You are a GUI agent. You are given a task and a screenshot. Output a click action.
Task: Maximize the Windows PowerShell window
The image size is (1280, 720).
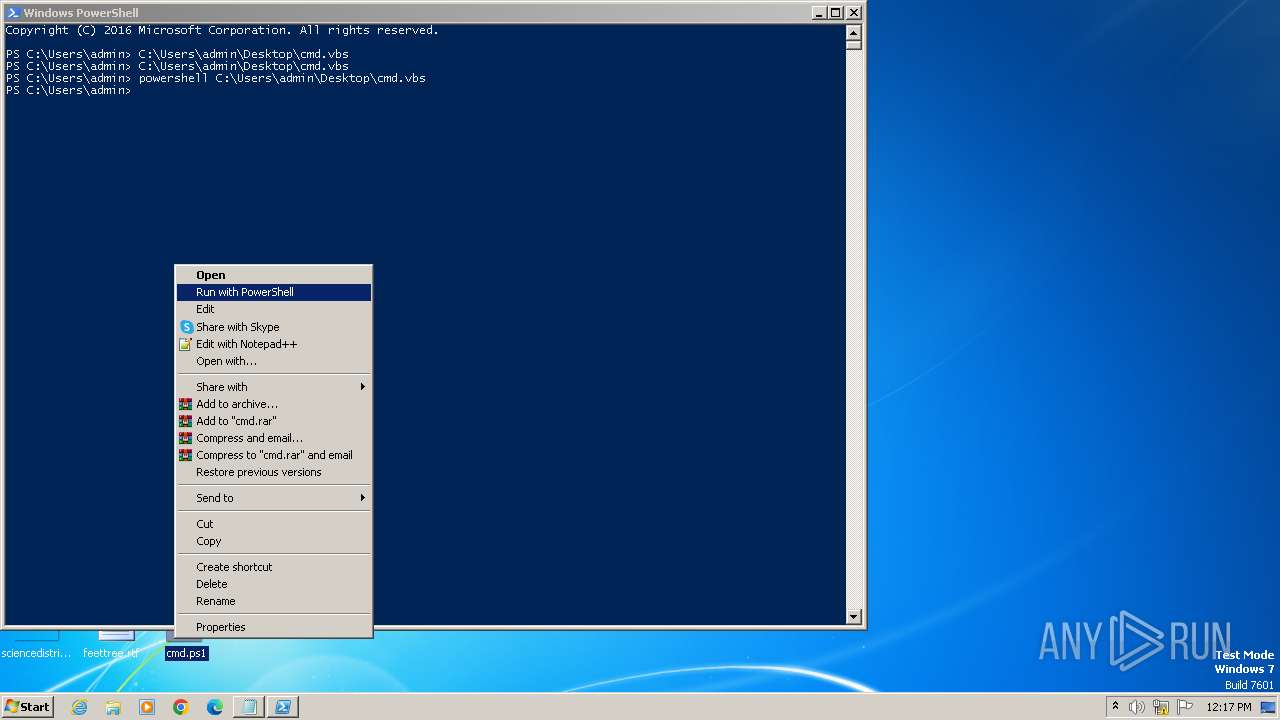click(836, 13)
